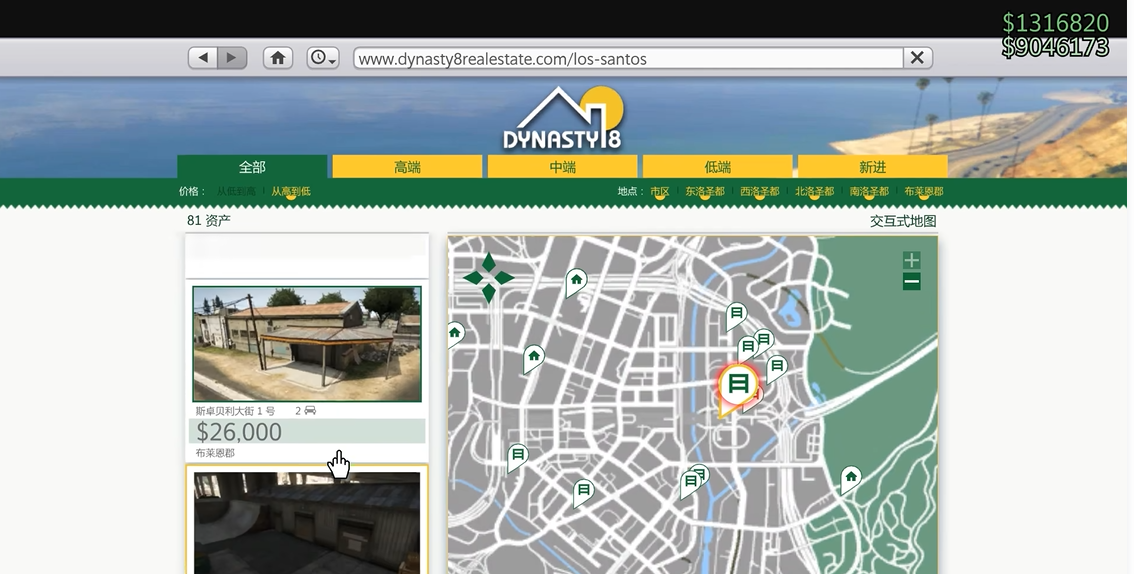Viewport: 1148px width, 574px height.
Task: Go back with the browser back arrow
Action: point(203,58)
